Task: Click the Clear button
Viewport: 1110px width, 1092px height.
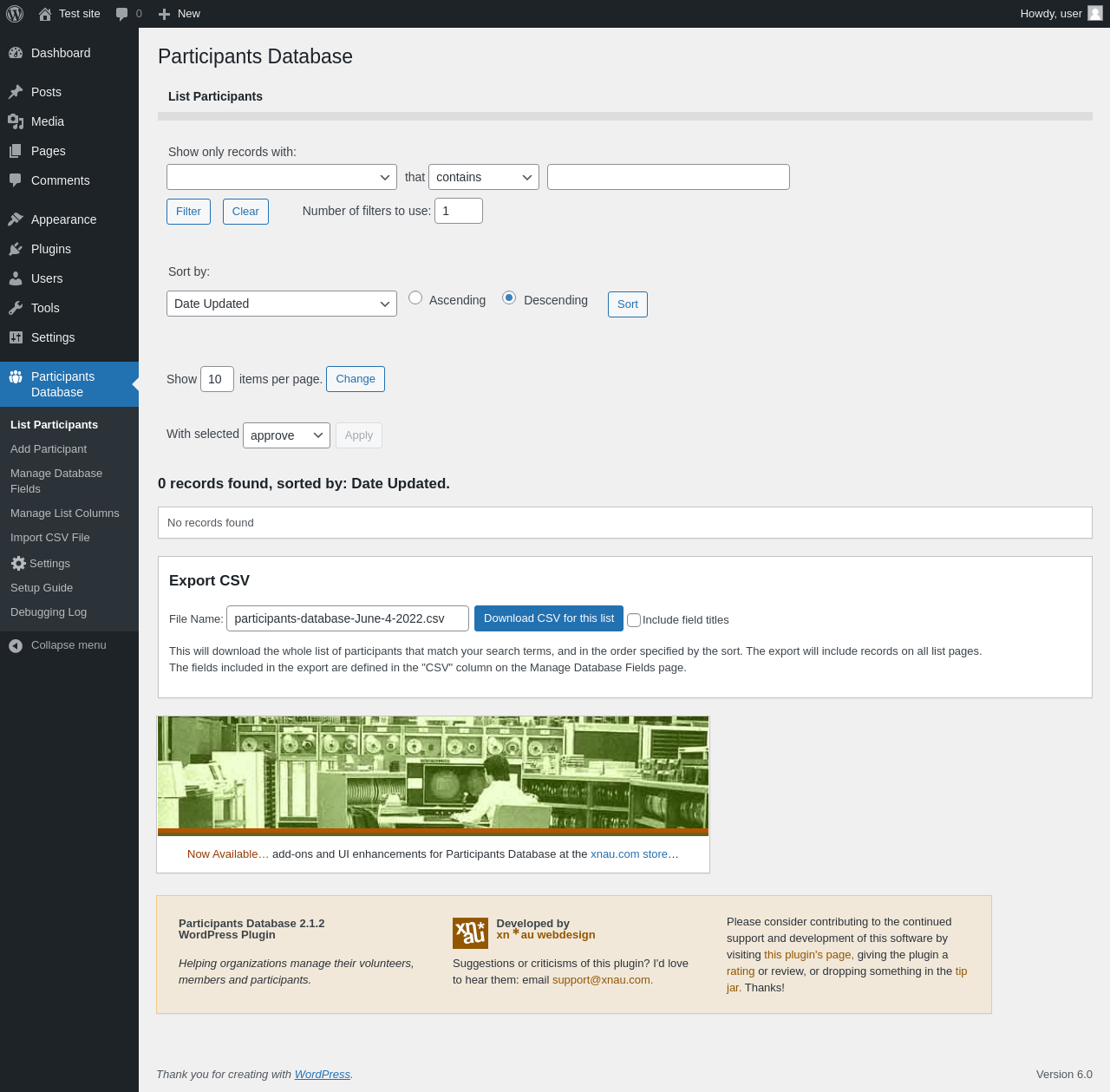Action: [245, 212]
